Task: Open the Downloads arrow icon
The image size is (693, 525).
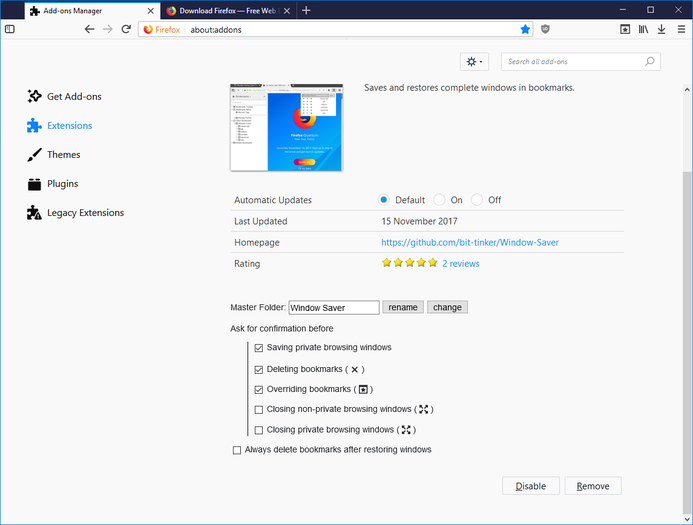Action: (662, 30)
